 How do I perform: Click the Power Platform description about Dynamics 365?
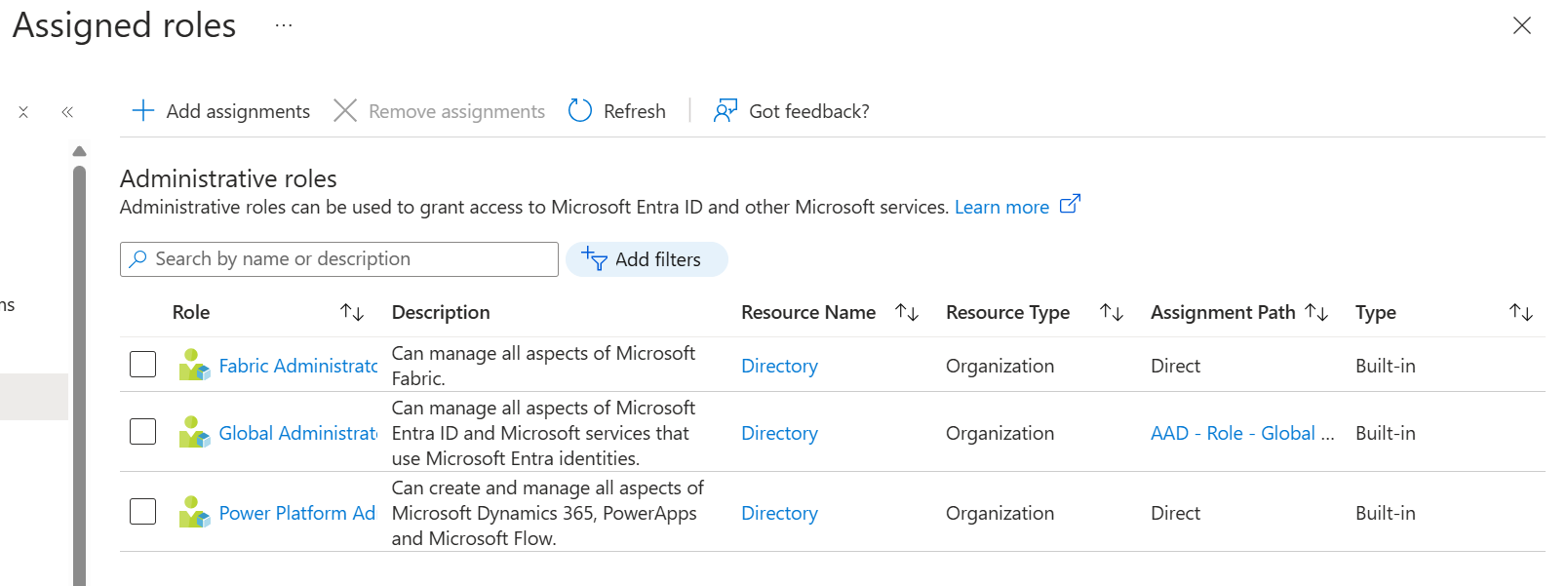coord(547,513)
